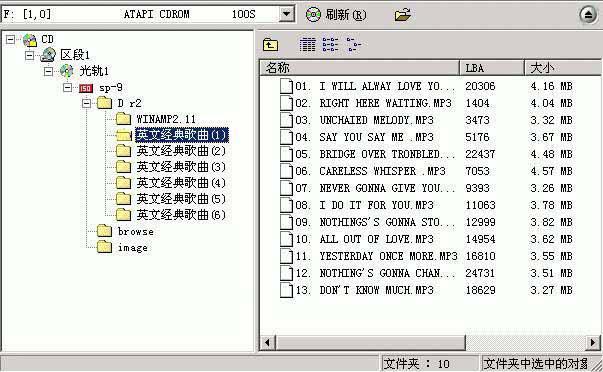Click the eject disc button
603x372 pixels.
click(x=588, y=15)
